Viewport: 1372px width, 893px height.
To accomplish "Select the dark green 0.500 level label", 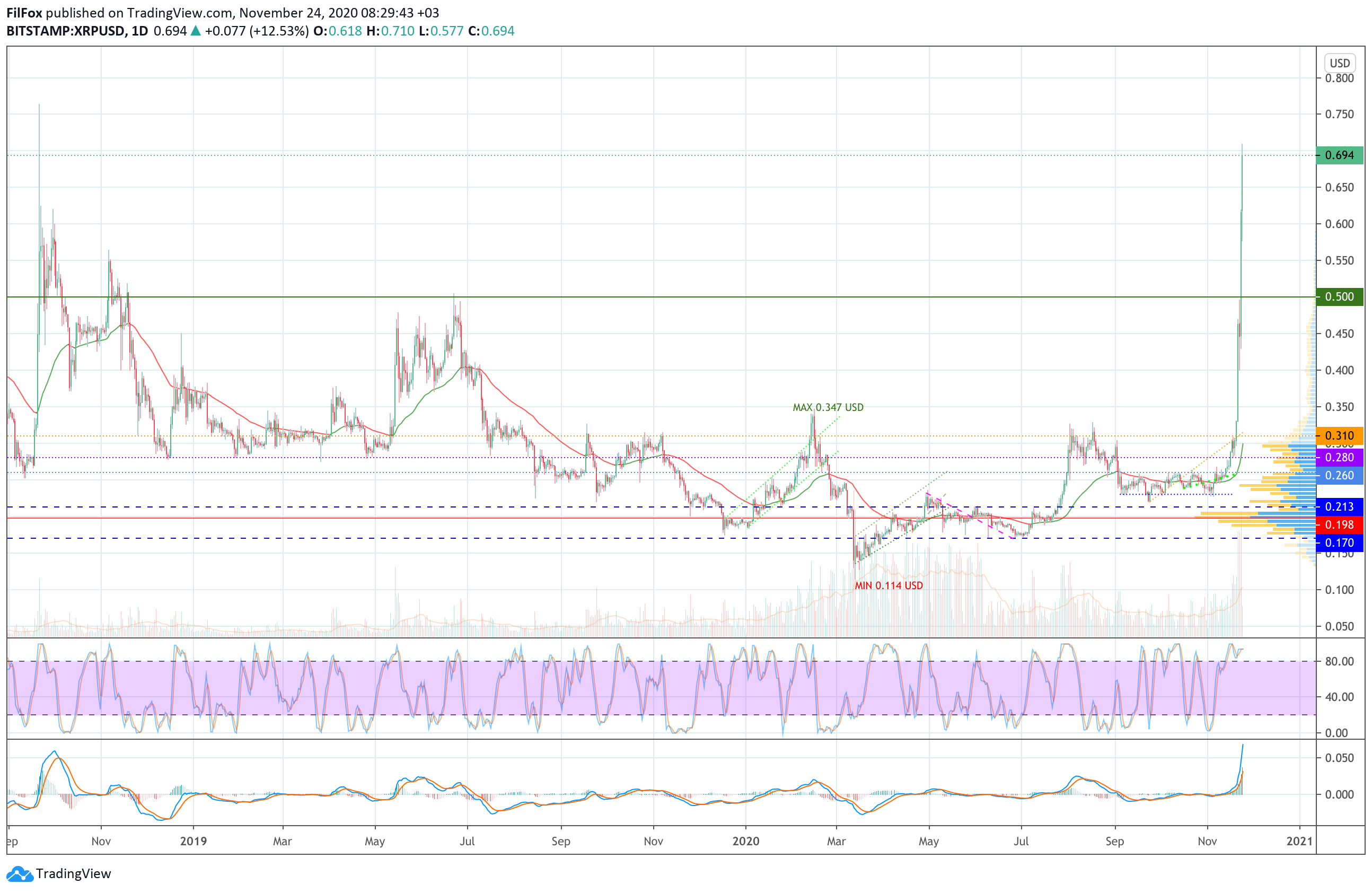I will (1339, 297).
